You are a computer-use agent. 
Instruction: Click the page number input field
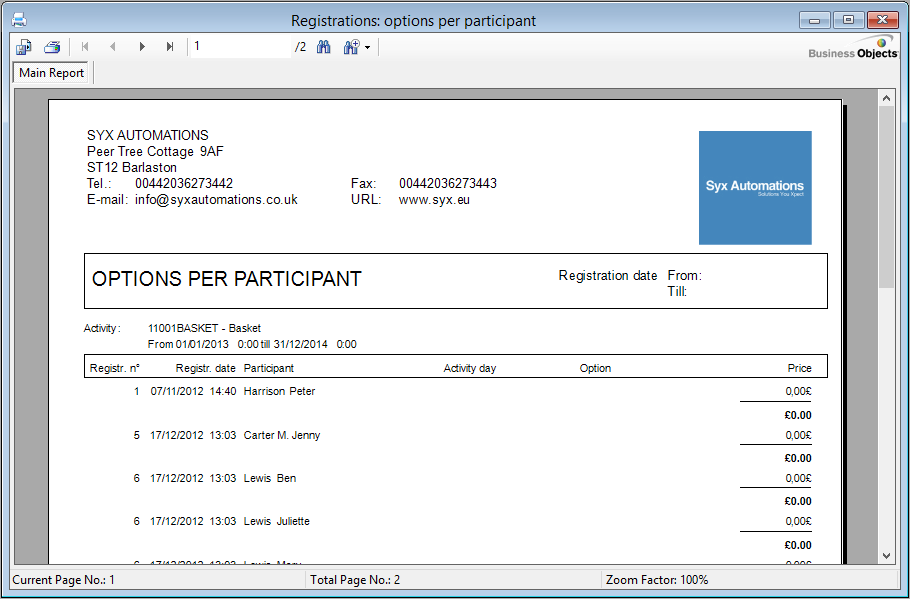[240, 47]
